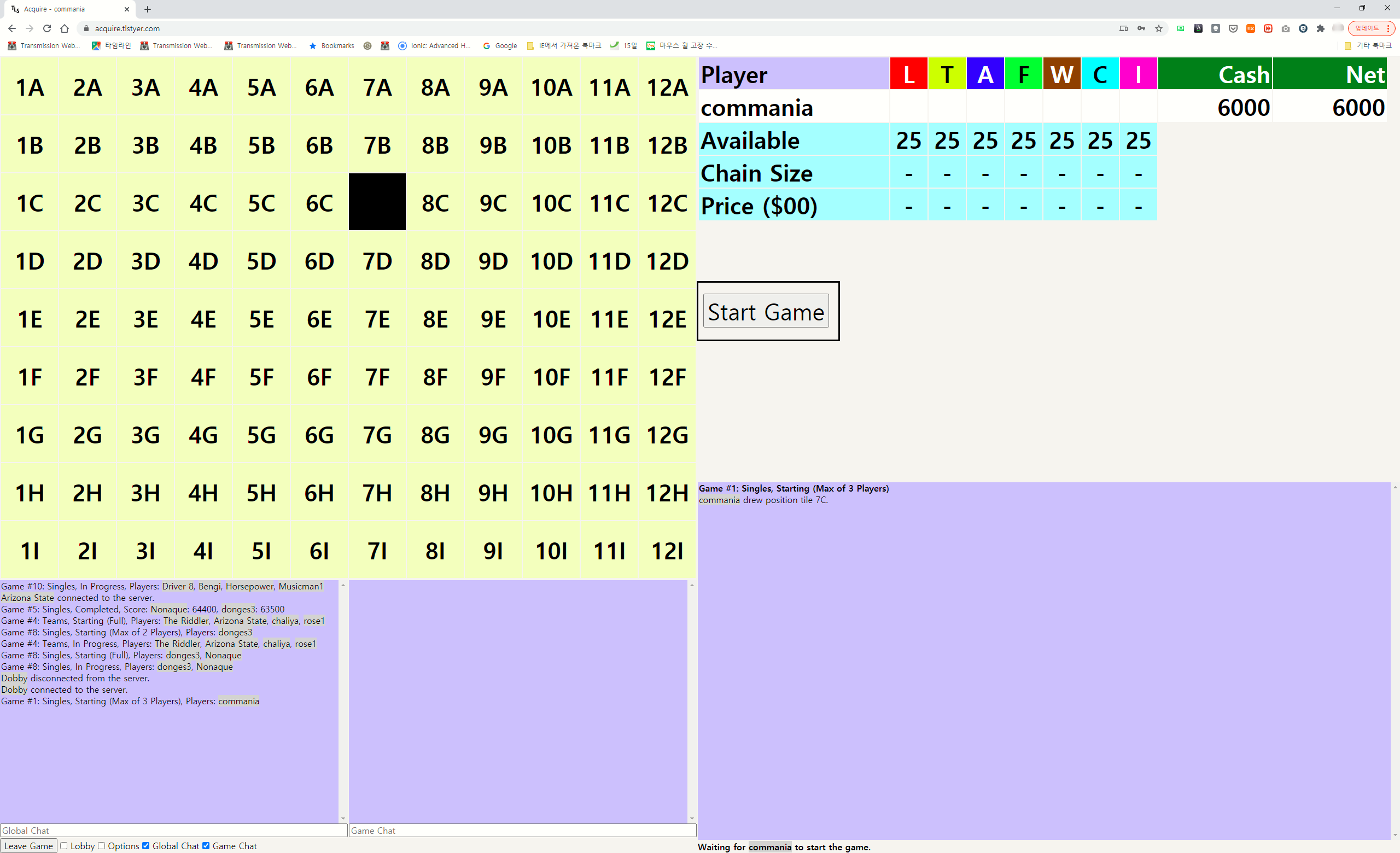Open the 기타 북마크 bookmarks folder

point(1368,45)
